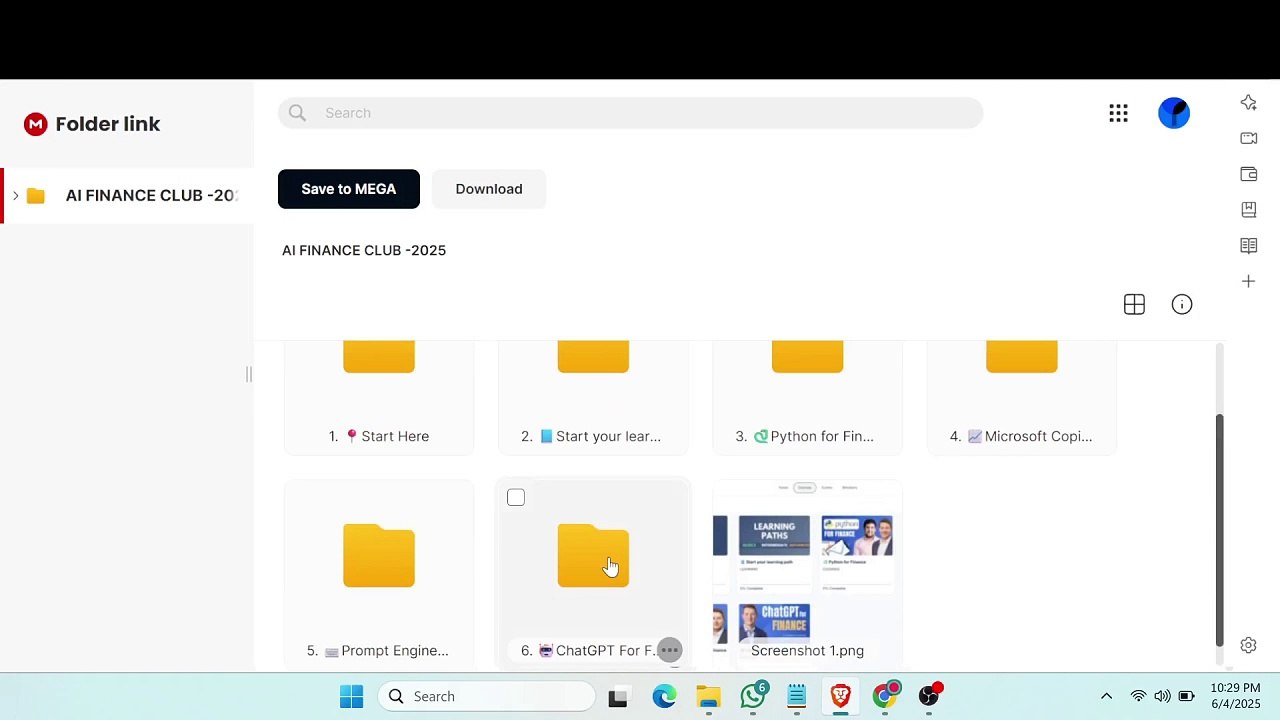Click the file list vertical scrollbar

coord(1219,530)
